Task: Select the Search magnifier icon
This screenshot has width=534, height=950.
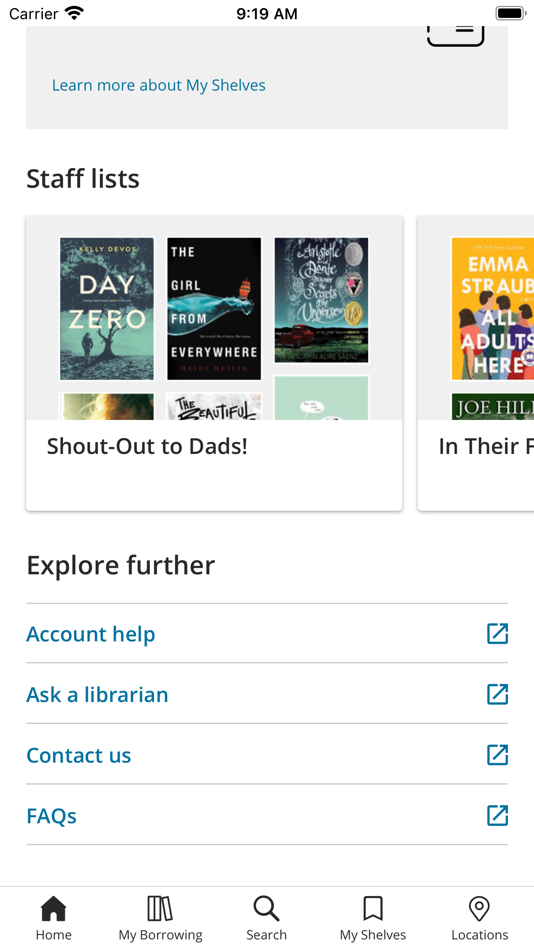Action: [266, 908]
